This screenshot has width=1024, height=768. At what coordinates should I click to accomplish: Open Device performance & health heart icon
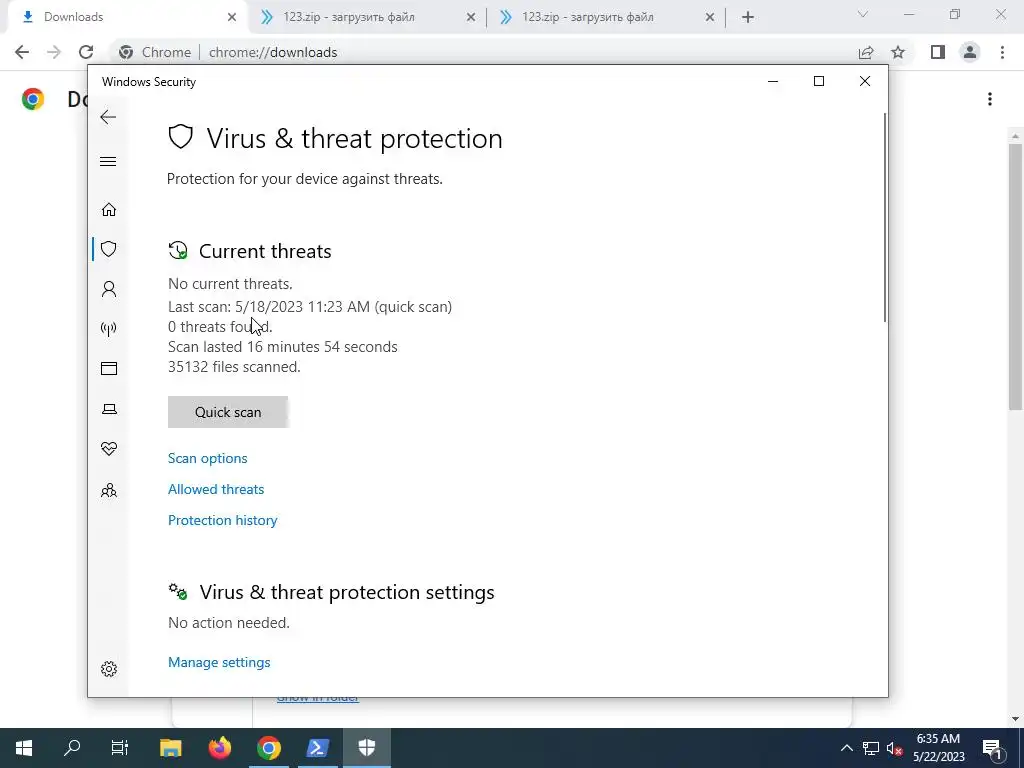click(x=108, y=449)
